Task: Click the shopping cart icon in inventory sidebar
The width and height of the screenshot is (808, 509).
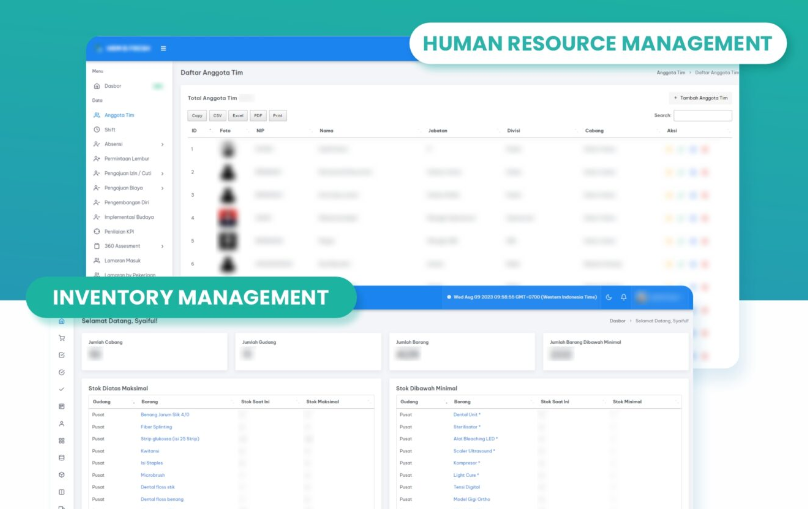Action: [61, 338]
